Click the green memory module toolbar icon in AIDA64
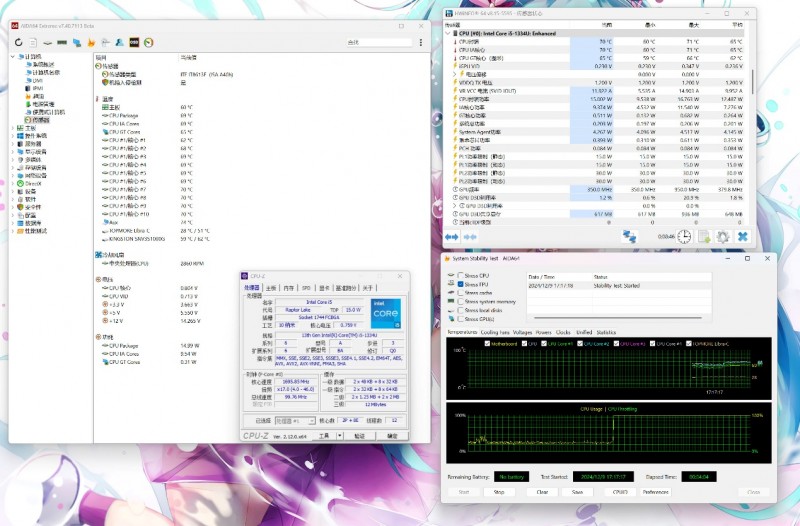Image resolution: width=800 pixels, height=526 pixels. click(x=62, y=42)
